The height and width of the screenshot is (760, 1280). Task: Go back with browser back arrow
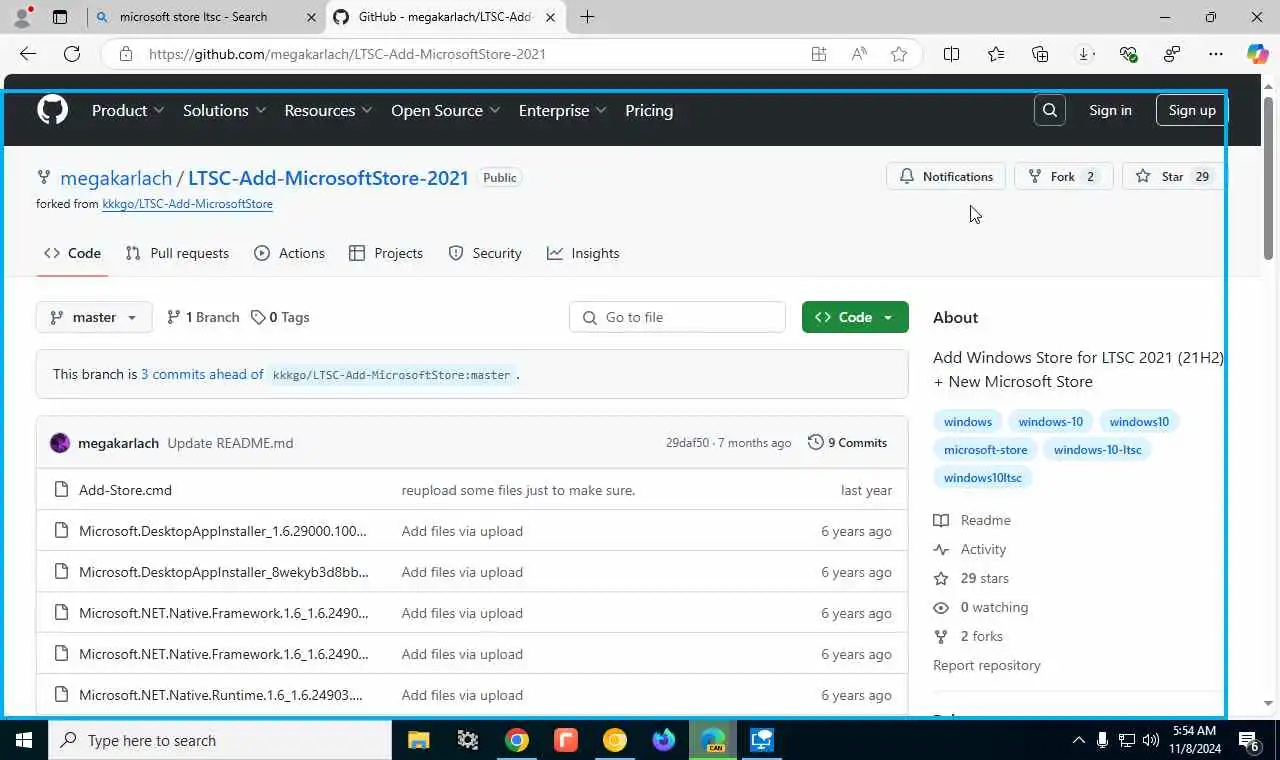click(28, 54)
